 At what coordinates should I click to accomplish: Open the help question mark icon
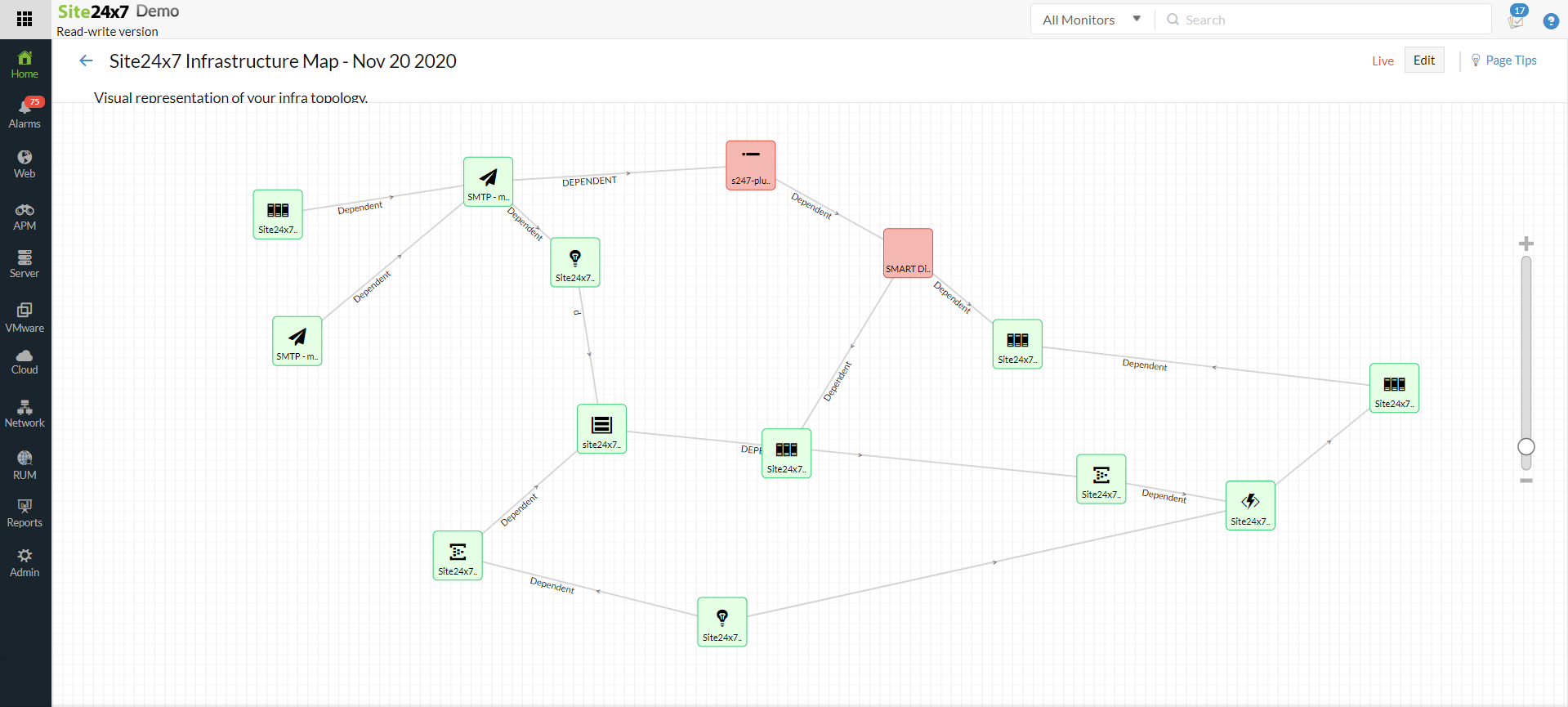point(1550,21)
